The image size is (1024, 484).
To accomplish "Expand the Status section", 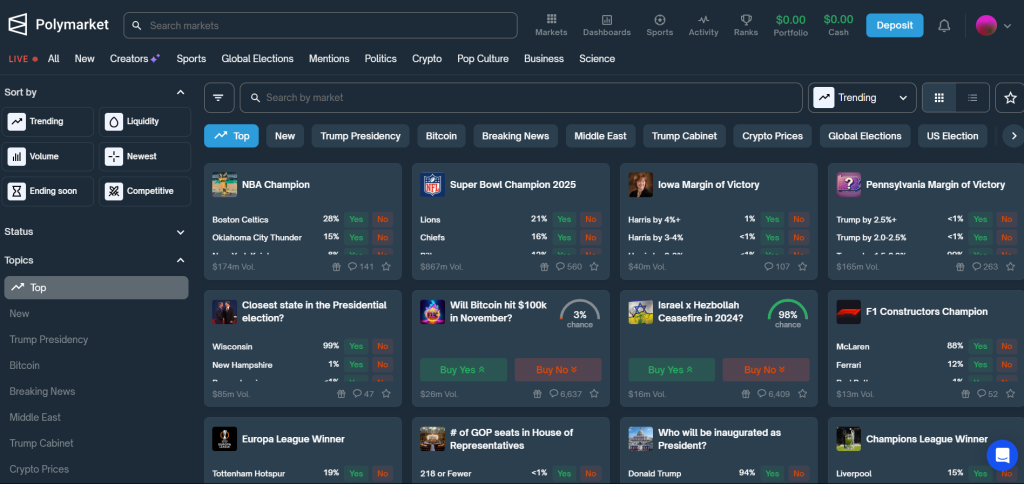I will (x=180, y=232).
